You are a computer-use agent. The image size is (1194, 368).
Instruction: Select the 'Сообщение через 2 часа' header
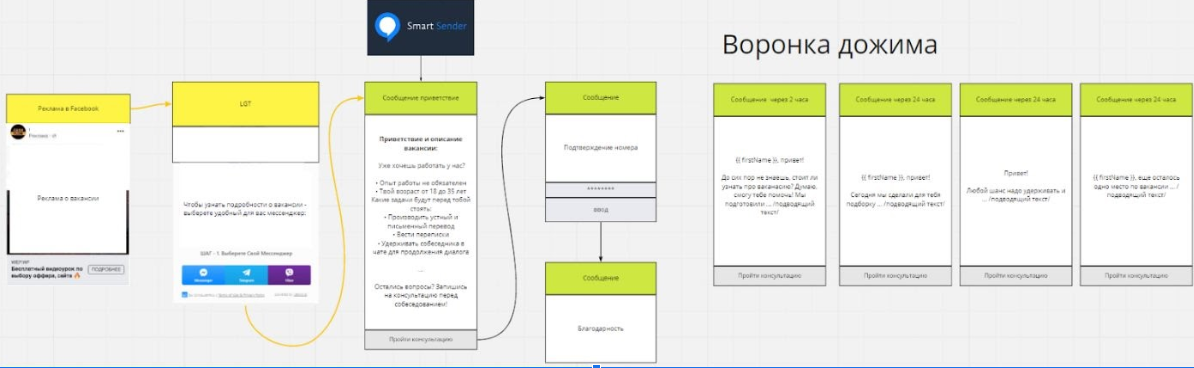click(x=769, y=99)
